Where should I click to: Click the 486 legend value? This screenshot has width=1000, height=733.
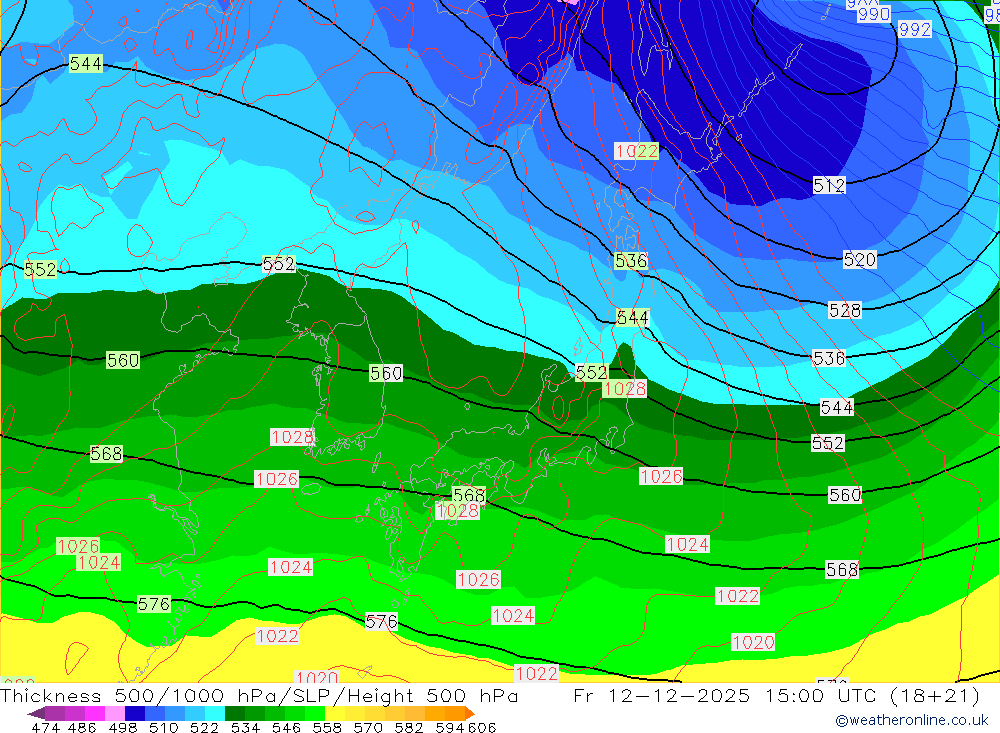tap(82, 727)
